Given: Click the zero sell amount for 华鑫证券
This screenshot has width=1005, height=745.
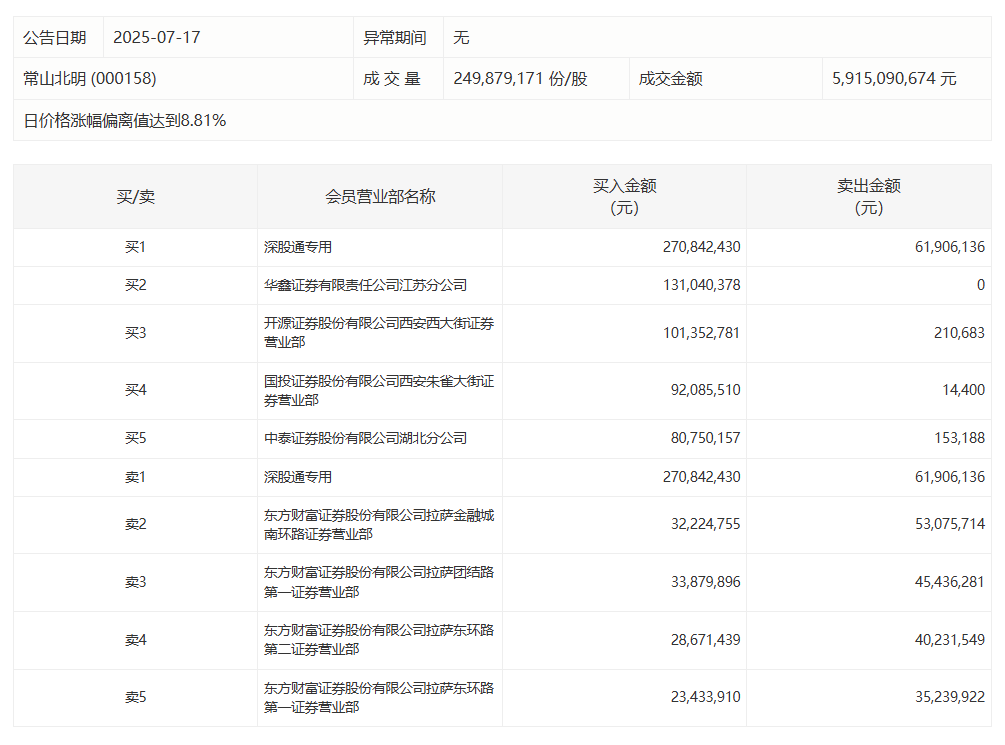Looking at the screenshot, I should (x=981, y=285).
